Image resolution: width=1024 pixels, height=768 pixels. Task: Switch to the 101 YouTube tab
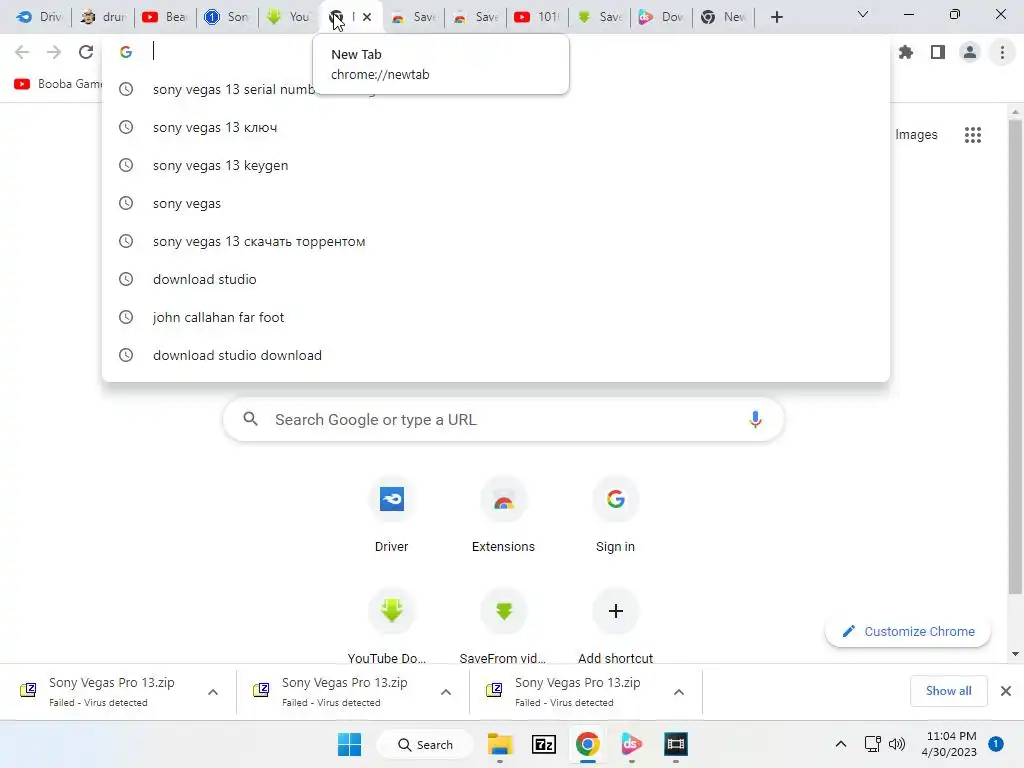pos(537,17)
